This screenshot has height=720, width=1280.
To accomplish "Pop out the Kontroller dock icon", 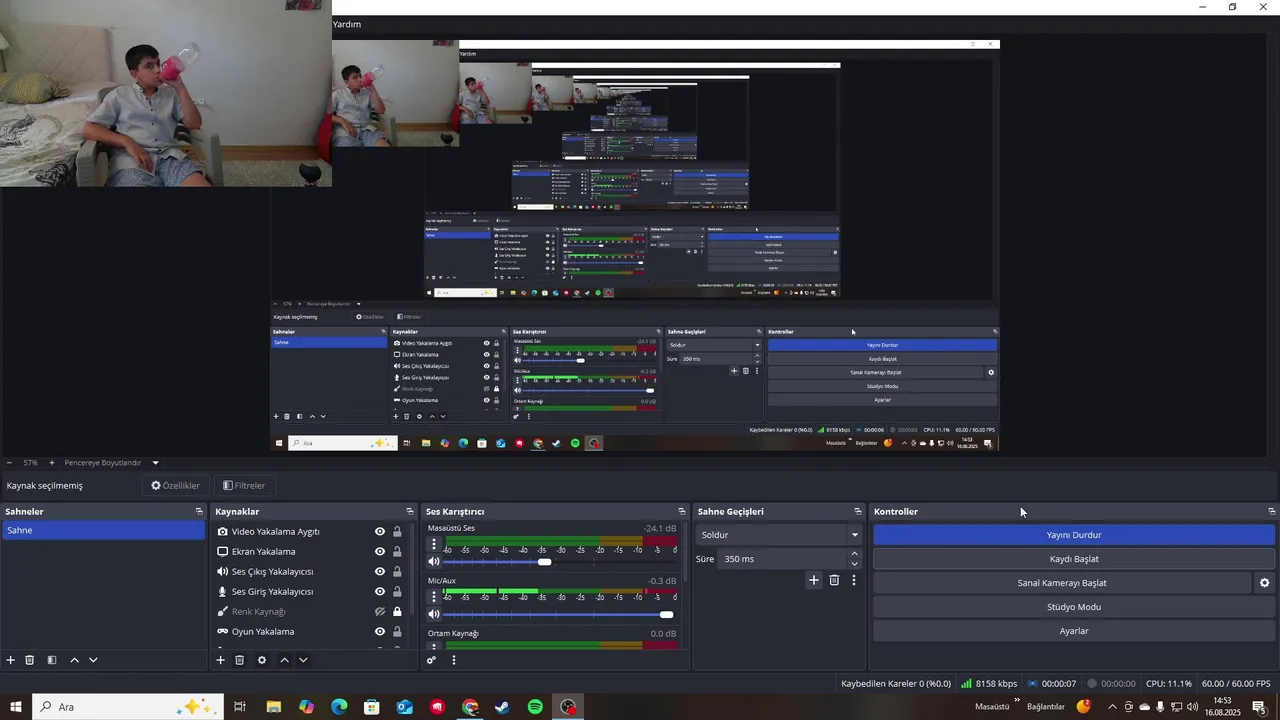I will pyautogui.click(x=1271, y=511).
